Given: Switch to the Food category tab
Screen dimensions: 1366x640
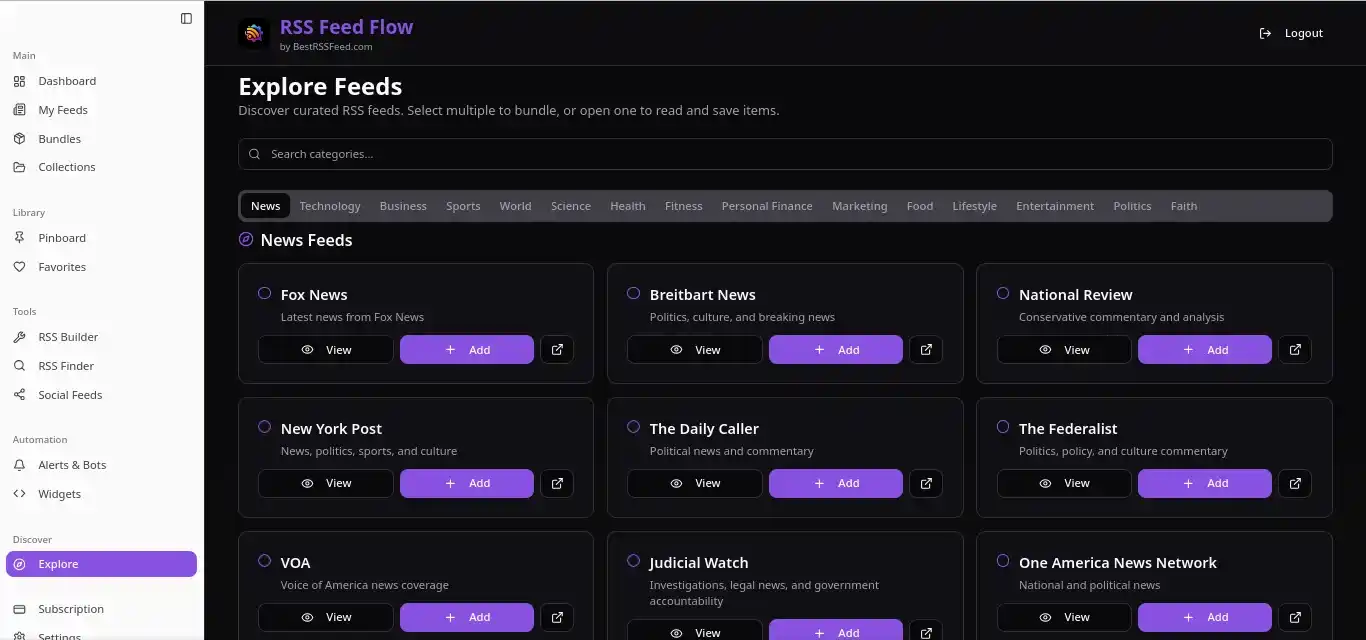Looking at the screenshot, I should tap(920, 206).
